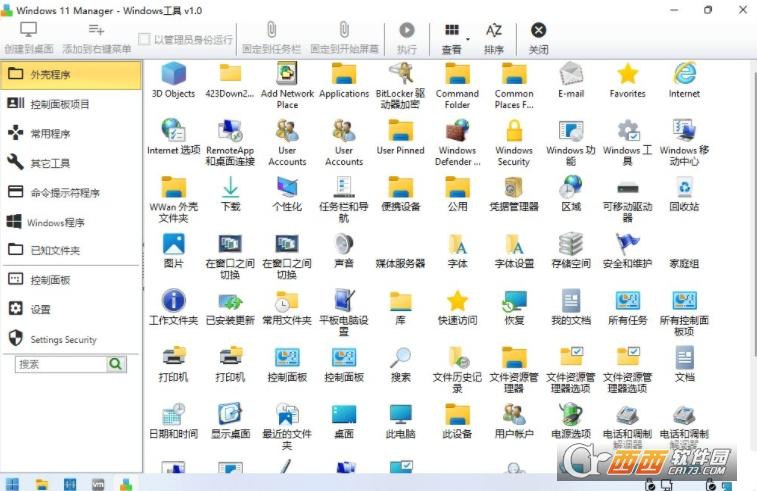The width and height of the screenshot is (757, 491).
Task: Switch to Windows程序 category
Action: (x=71, y=222)
